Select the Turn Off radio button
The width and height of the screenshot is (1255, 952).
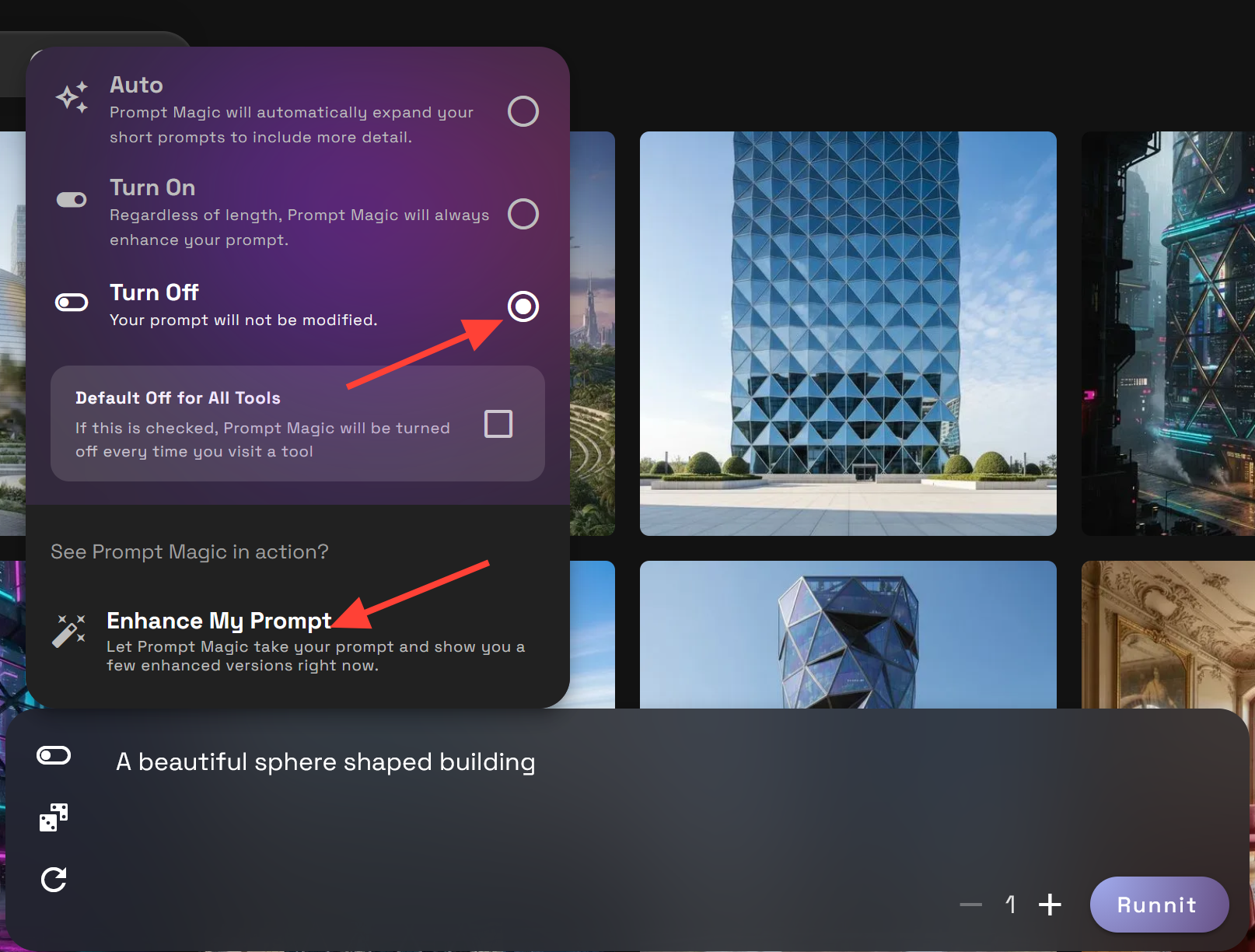tap(523, 306)
